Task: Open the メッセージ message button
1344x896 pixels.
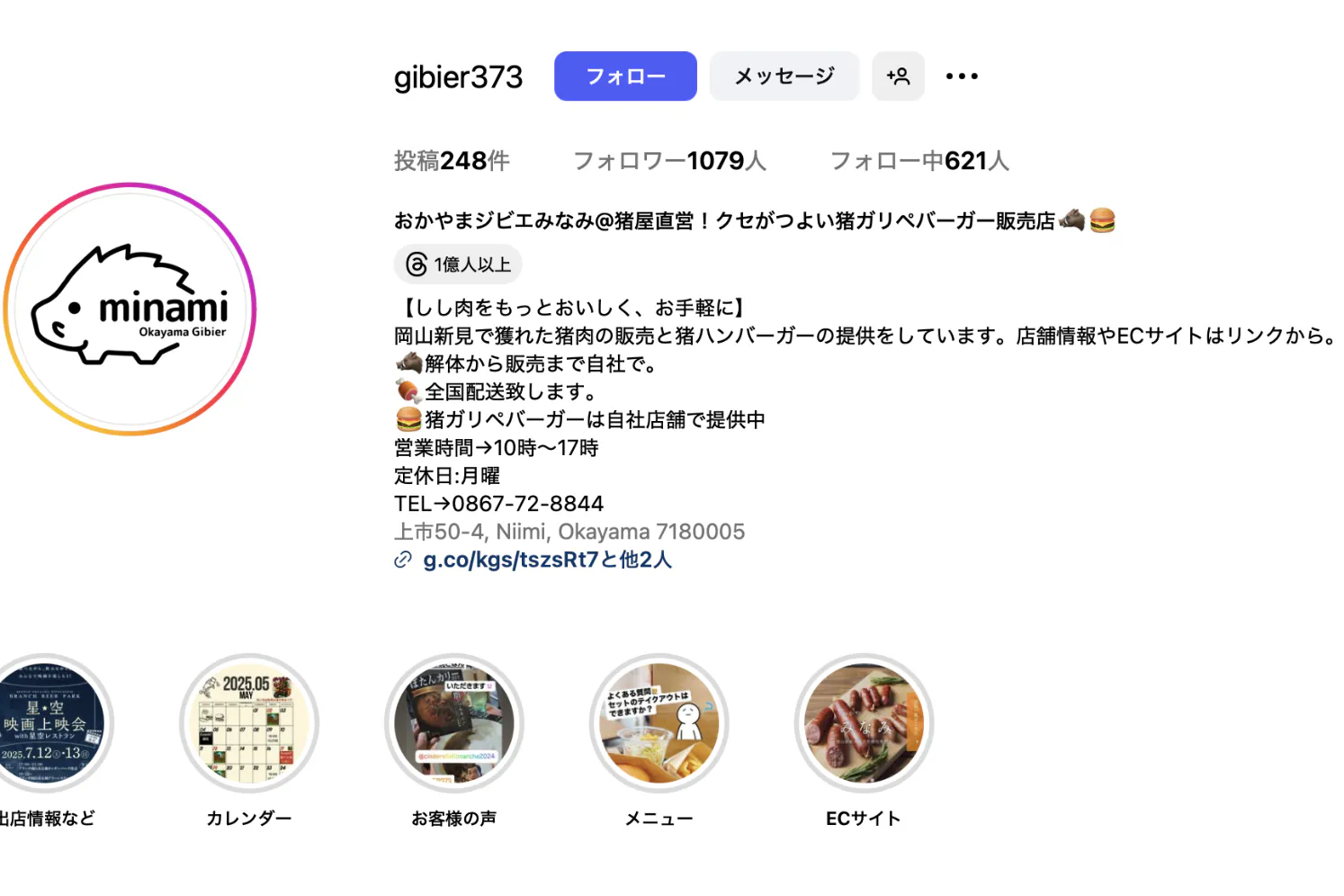Action: 784,76
